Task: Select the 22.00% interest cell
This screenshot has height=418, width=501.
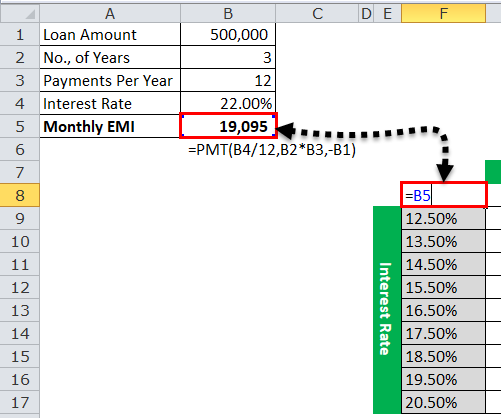Action: pyautogui.click(x=228, y=103)
